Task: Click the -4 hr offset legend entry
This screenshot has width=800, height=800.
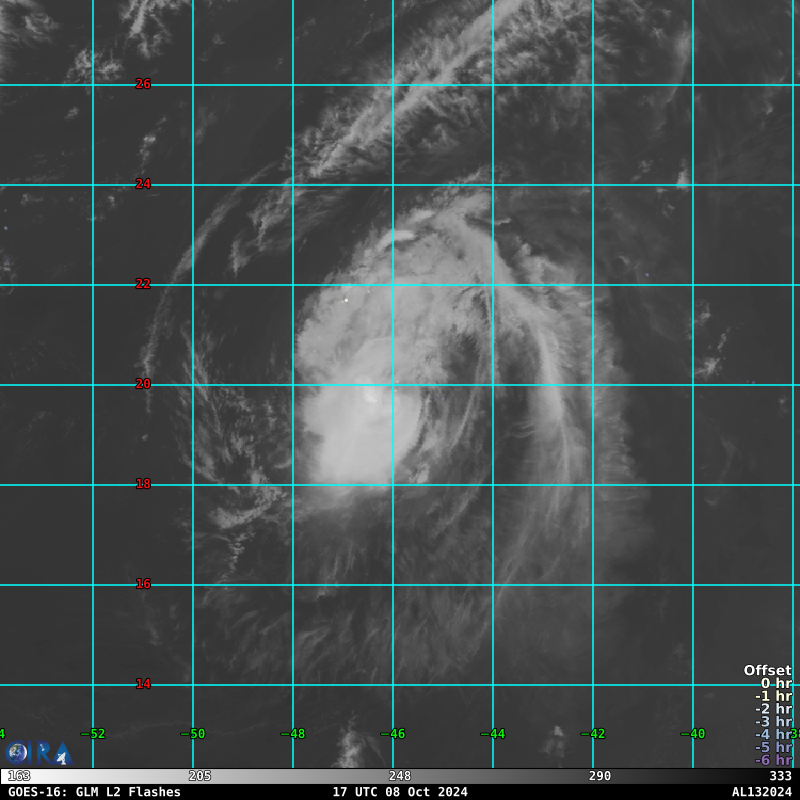Action: (773, 734)
